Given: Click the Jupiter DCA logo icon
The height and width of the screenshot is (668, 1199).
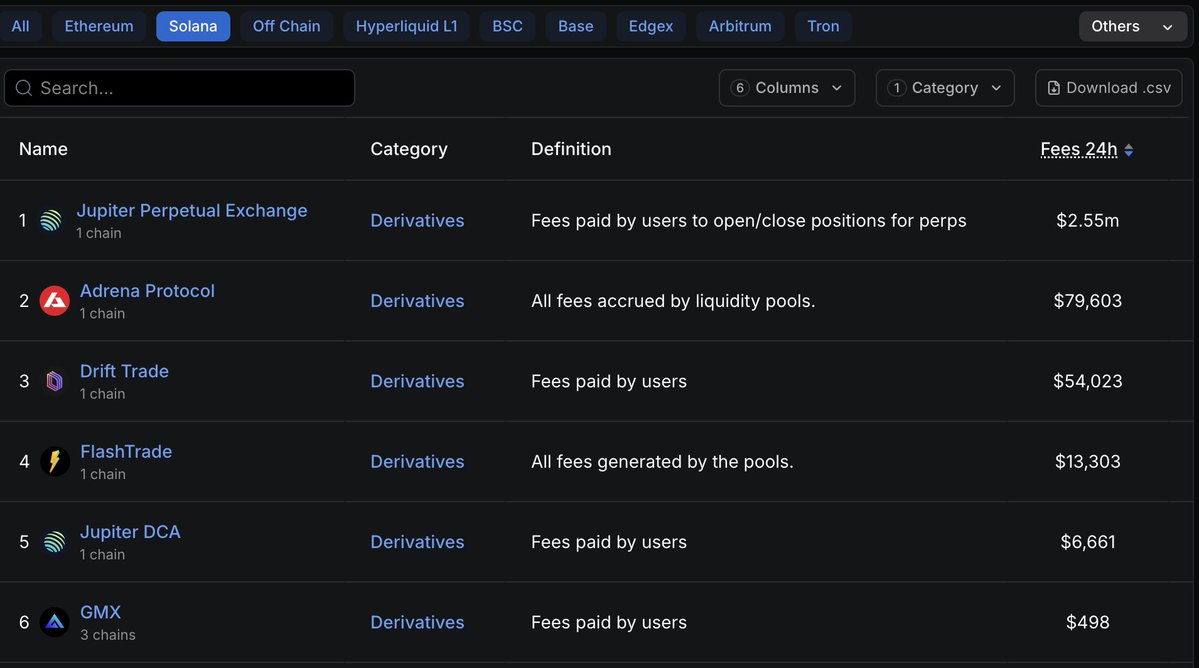Looking at the screenshot, I should (x=54, y=542).
